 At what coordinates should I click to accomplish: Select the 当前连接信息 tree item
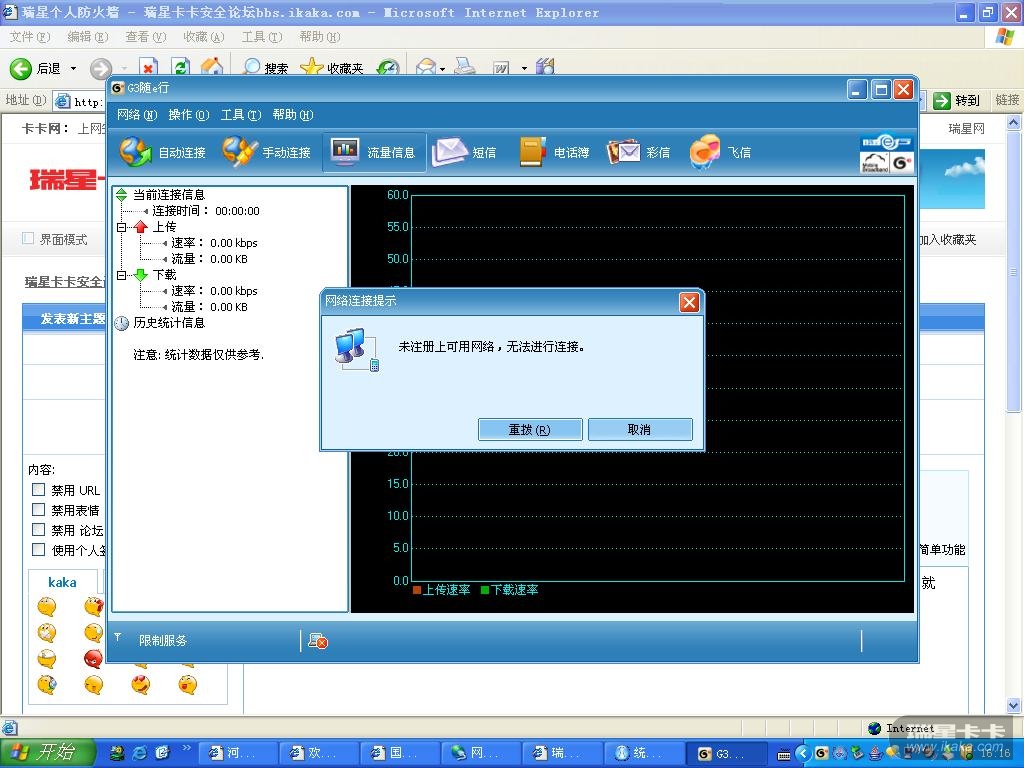coord(169,195)
